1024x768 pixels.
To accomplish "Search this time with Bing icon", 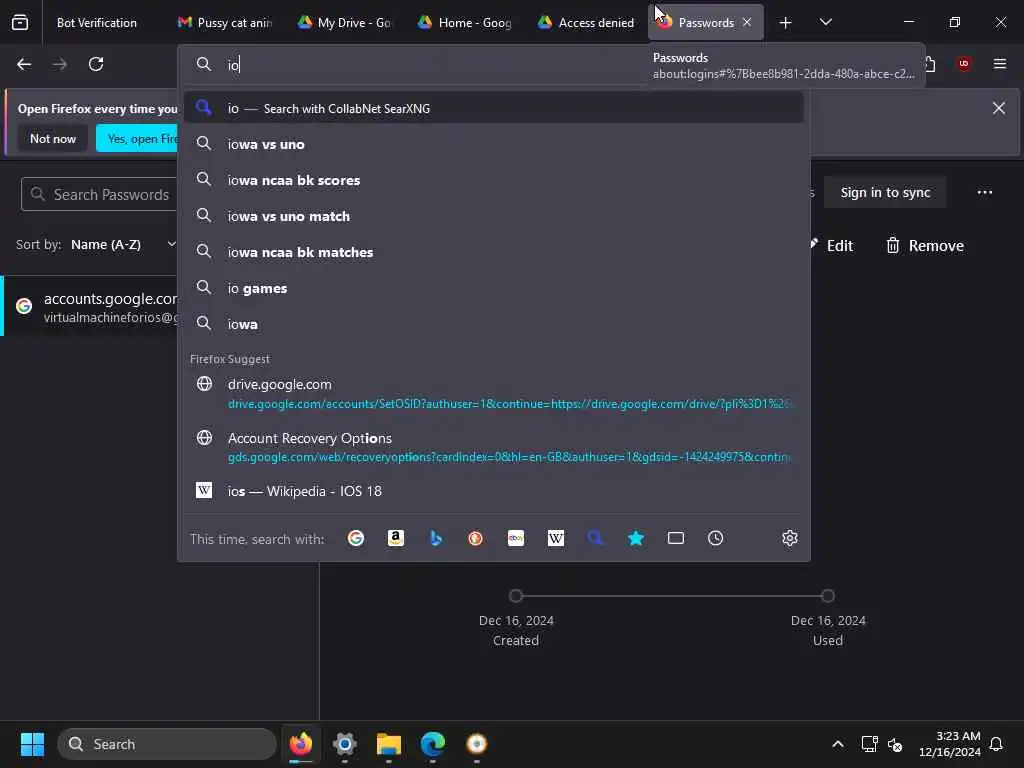I will point(436,538).
